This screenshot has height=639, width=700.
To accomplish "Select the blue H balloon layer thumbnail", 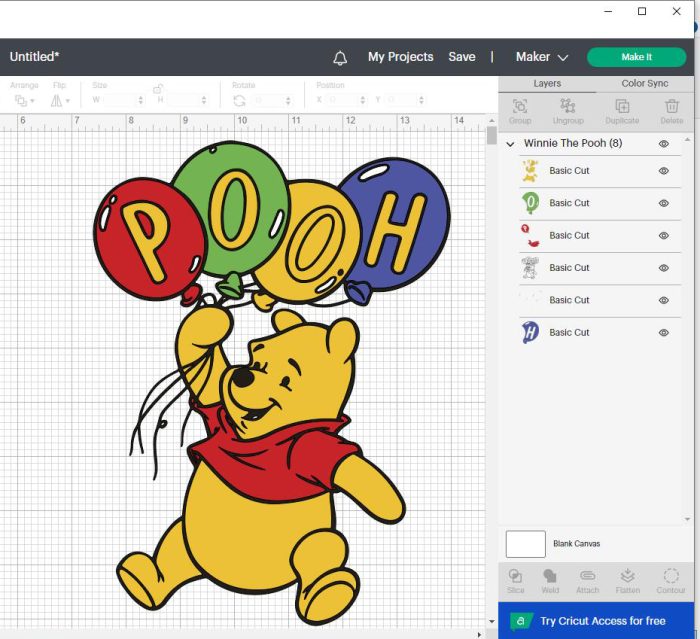I will 530,333.
